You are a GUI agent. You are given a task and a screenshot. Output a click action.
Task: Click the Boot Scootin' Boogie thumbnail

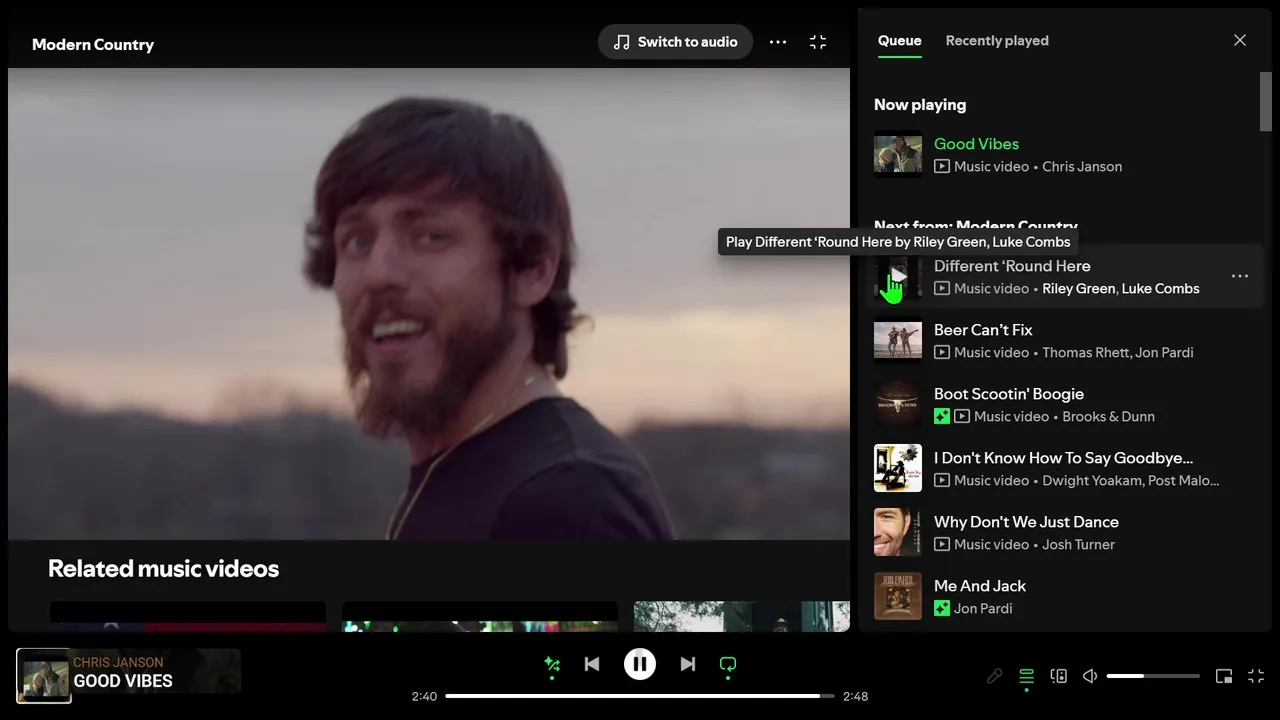click(898, 404)
